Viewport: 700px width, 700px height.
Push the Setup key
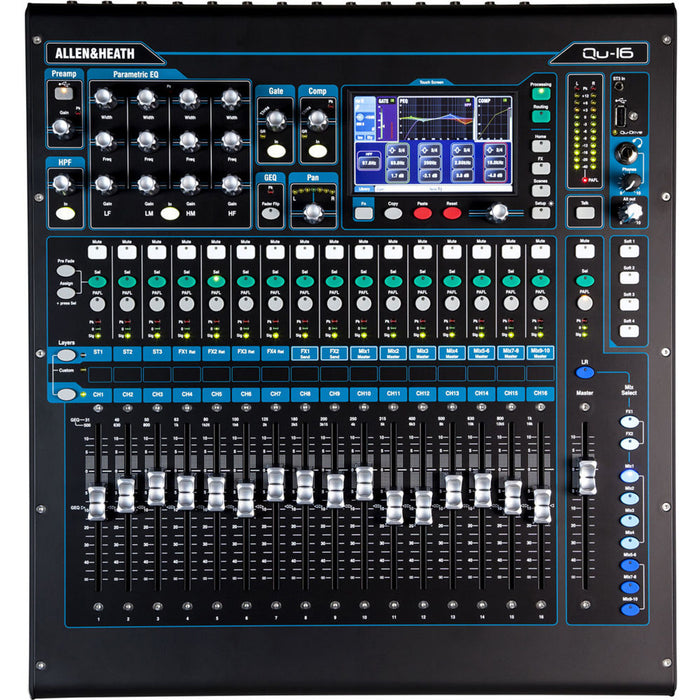click(541, 212)
